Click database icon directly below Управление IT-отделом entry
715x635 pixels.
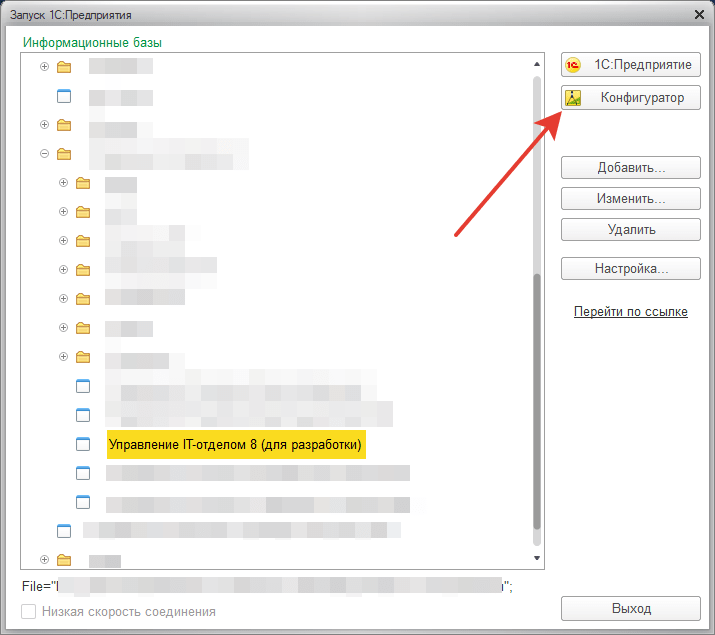click(x=83, y=473)
